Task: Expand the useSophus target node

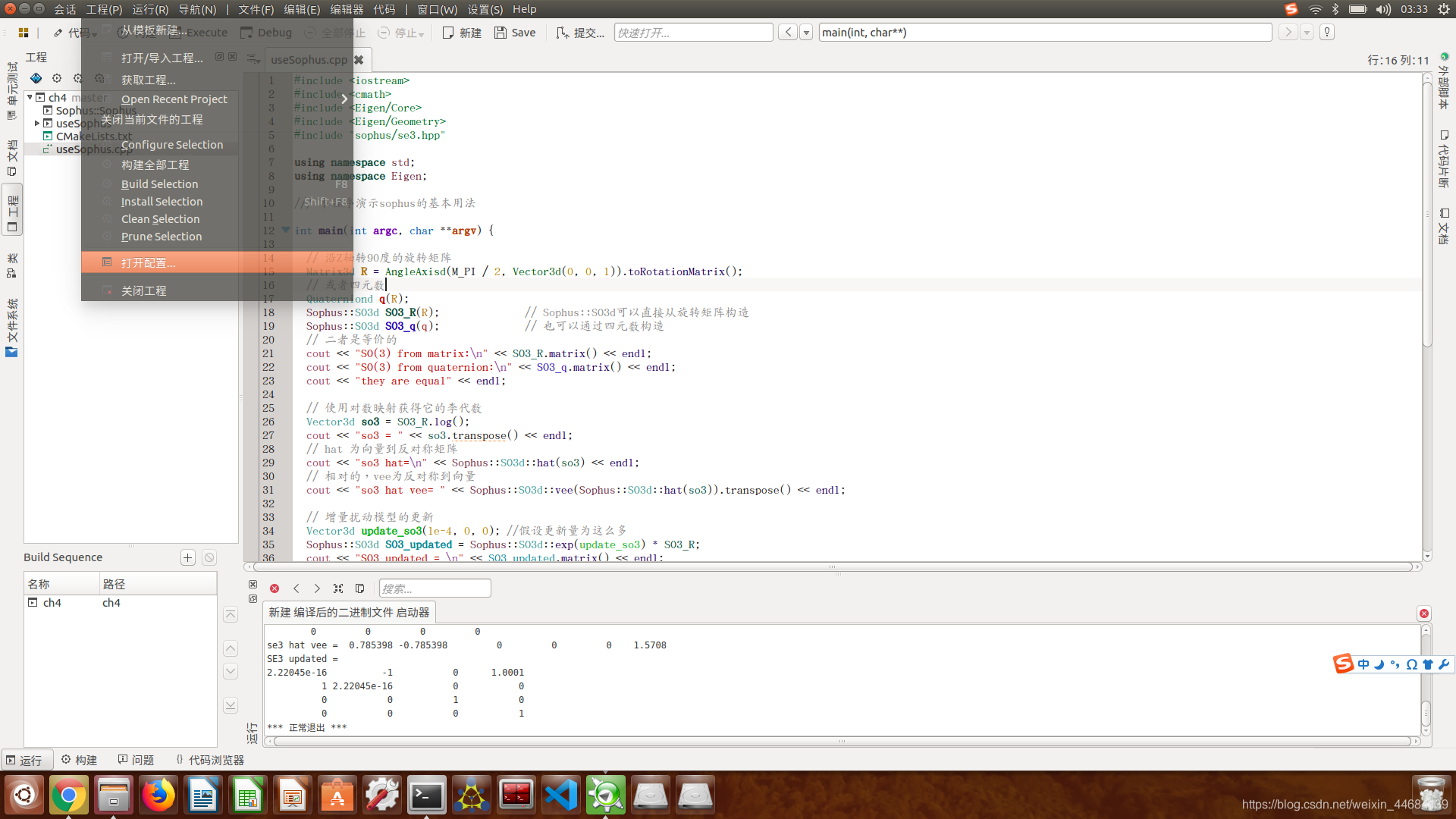Action: coord(36,123)
